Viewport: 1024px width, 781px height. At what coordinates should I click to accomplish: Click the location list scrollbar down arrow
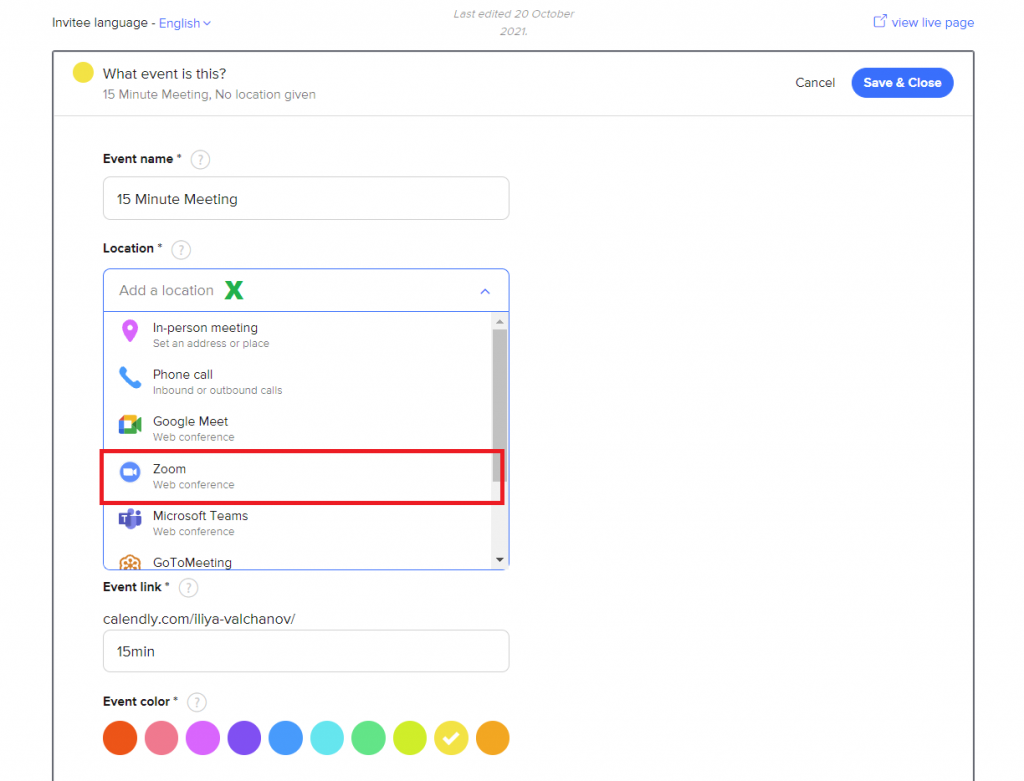500,560
